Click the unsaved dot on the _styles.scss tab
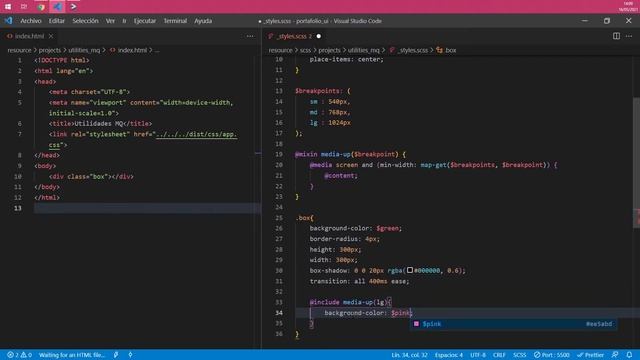640x360 pixels. coord(319,36)
